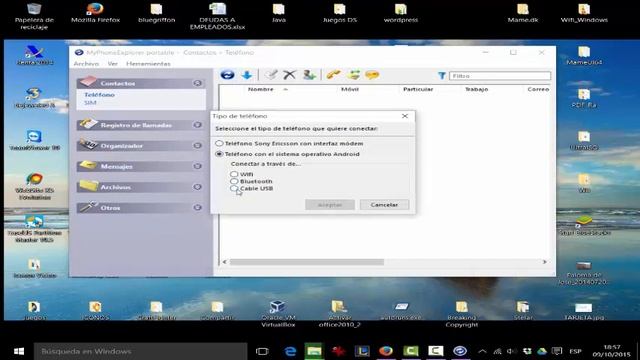640x360 pixels.
Task: Show hidden tray icons chevron
Action: (482, 351)
